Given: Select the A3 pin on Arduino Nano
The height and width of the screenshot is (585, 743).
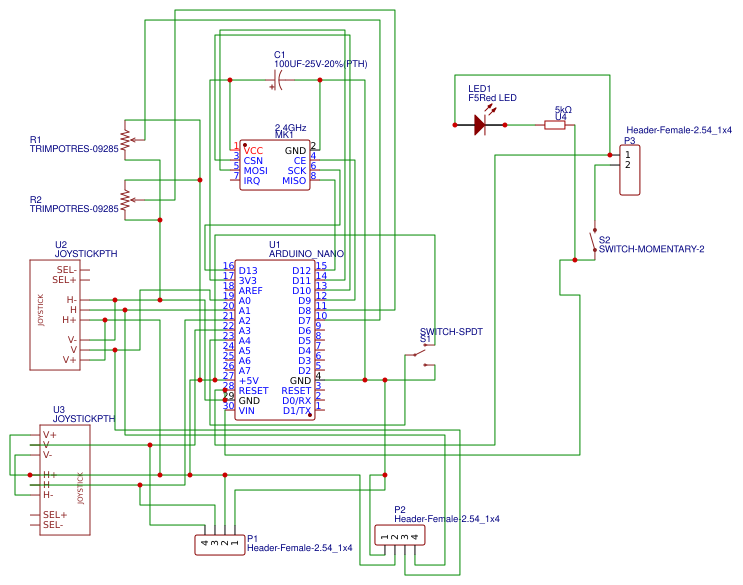Looking at the screenshot, I should (245, 331).
